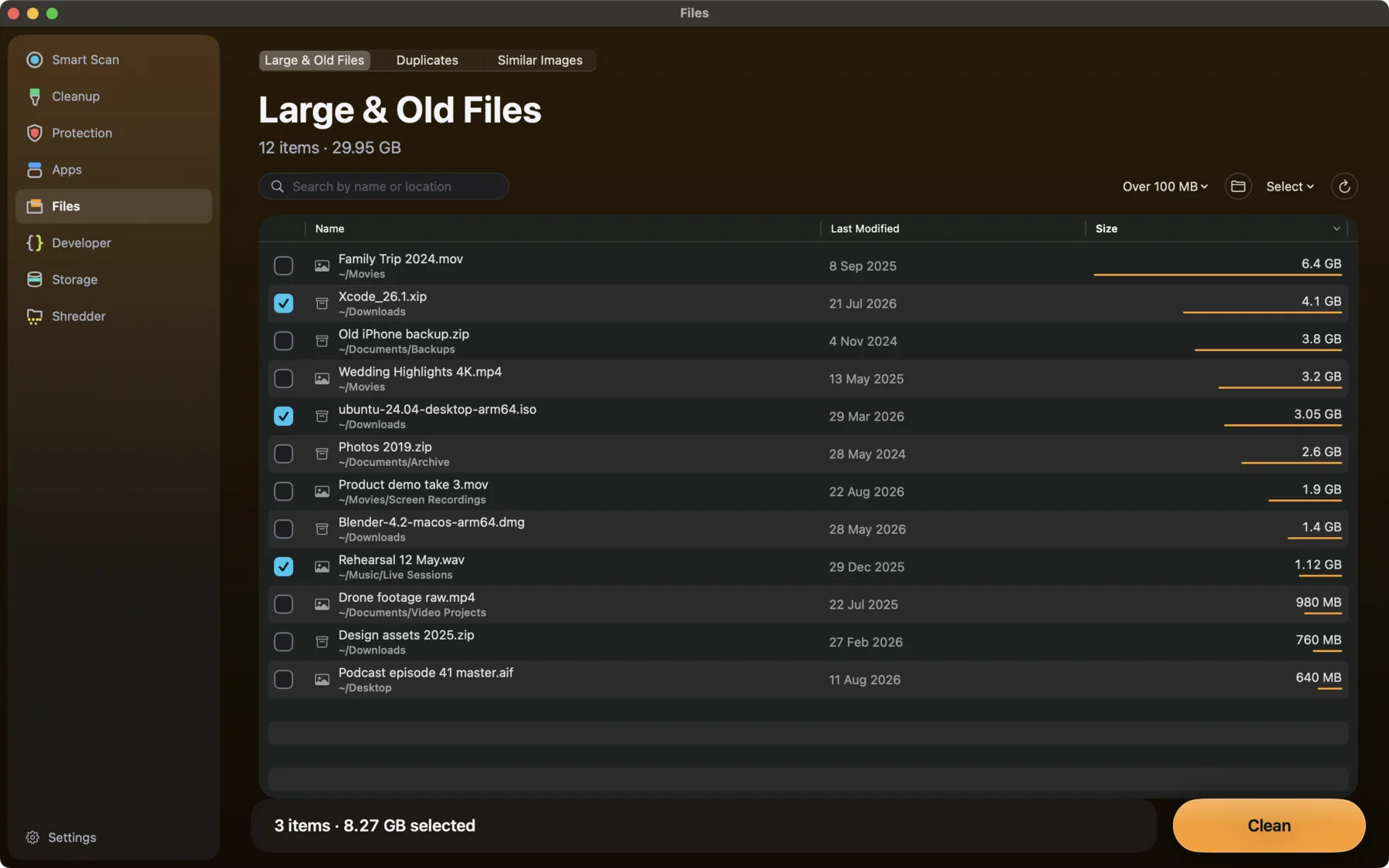Uncheck the ubuntu-24.04-desktop-arm64.iso checkbox

[x=283, y=416]
